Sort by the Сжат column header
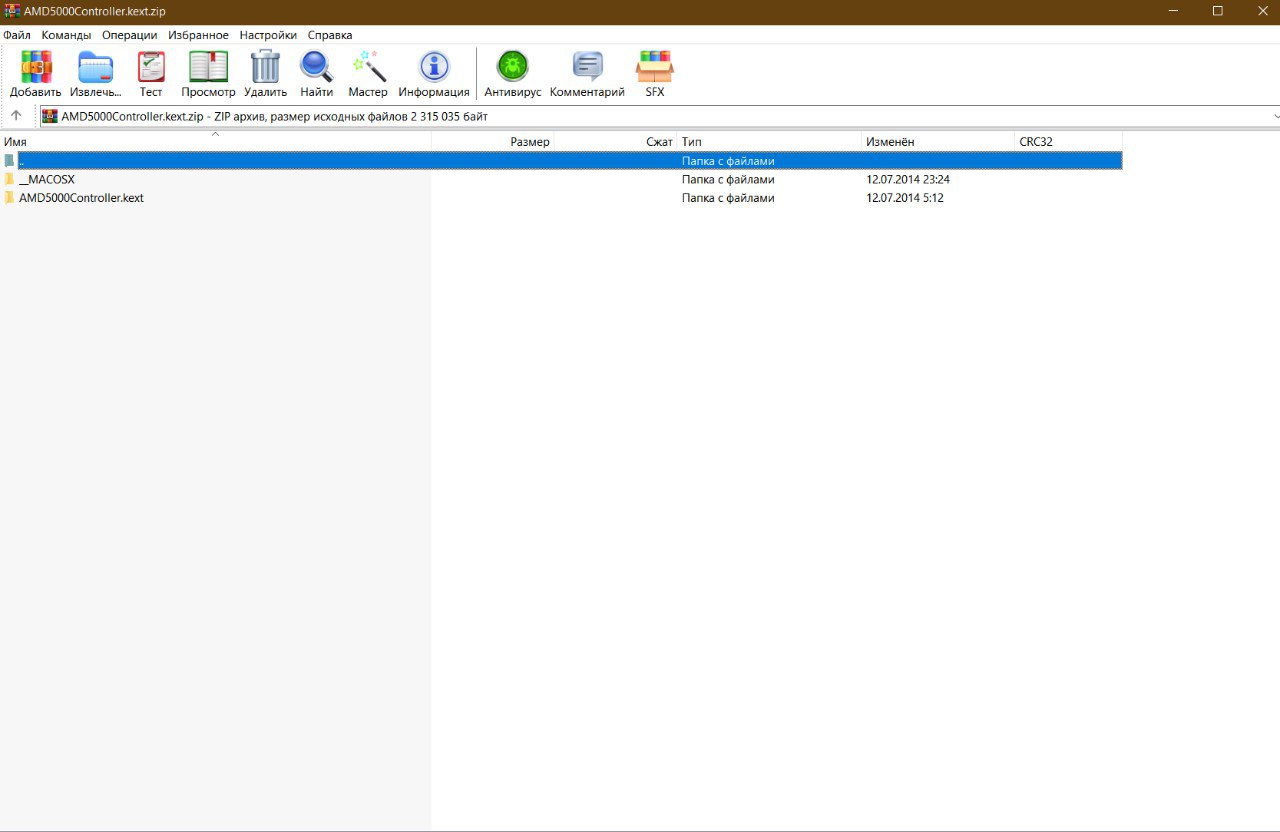 [x=616, y=142]
